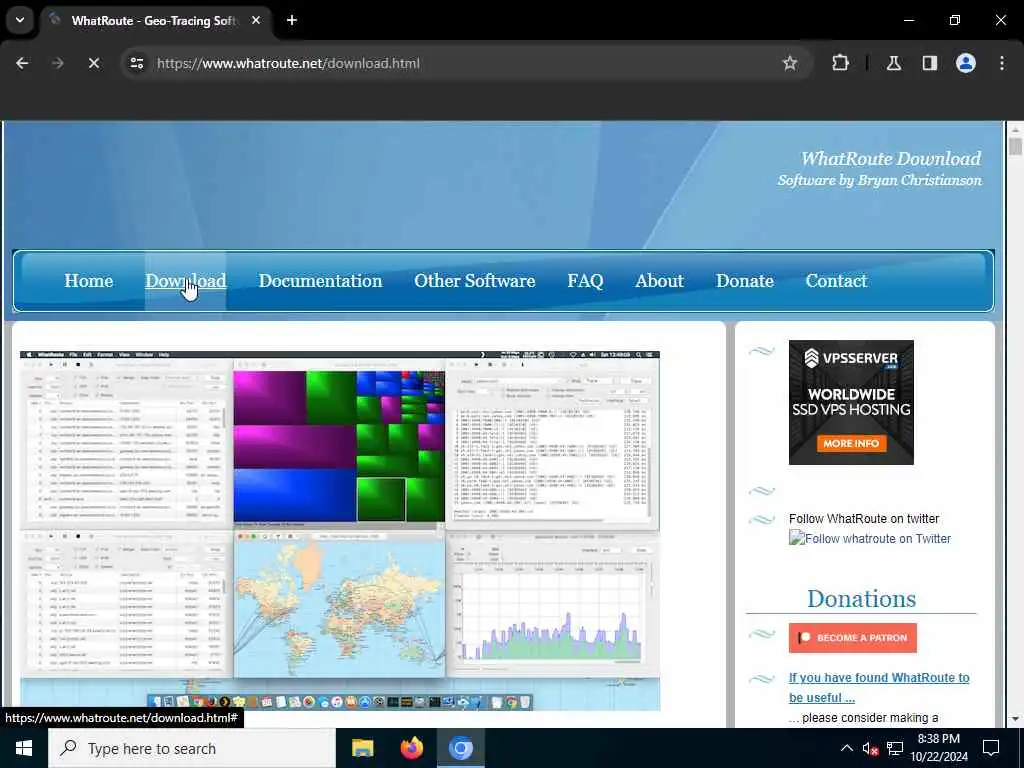Open the taskbar clock and date

click(x=938, y=748)
